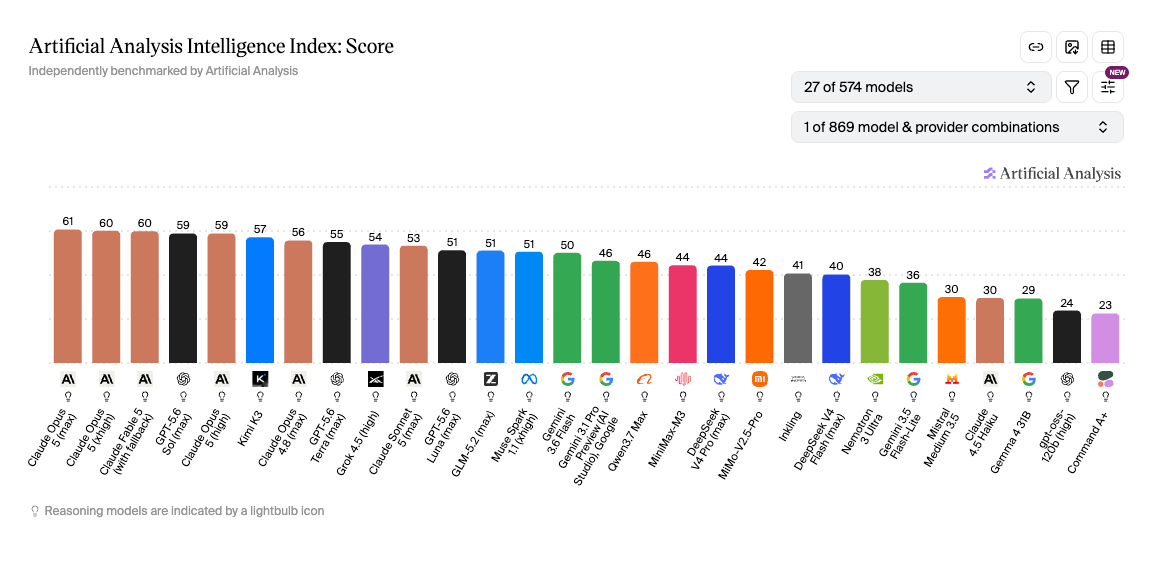Select the purple Command A+ bar
The width and height of the screenshot is (1154, 567).
1105,338
